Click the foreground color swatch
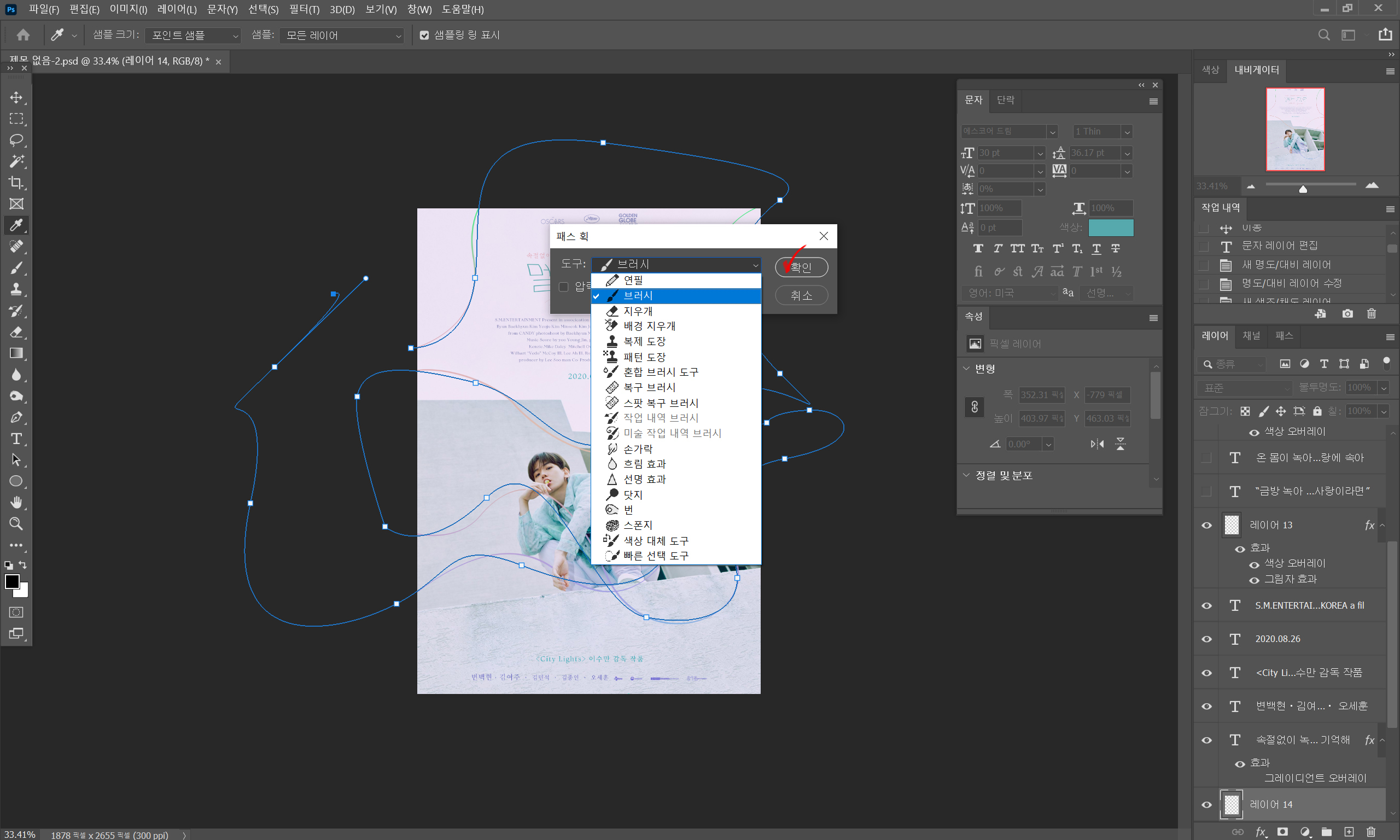This screenshot has width=1400, height=840. pos(12,581)
